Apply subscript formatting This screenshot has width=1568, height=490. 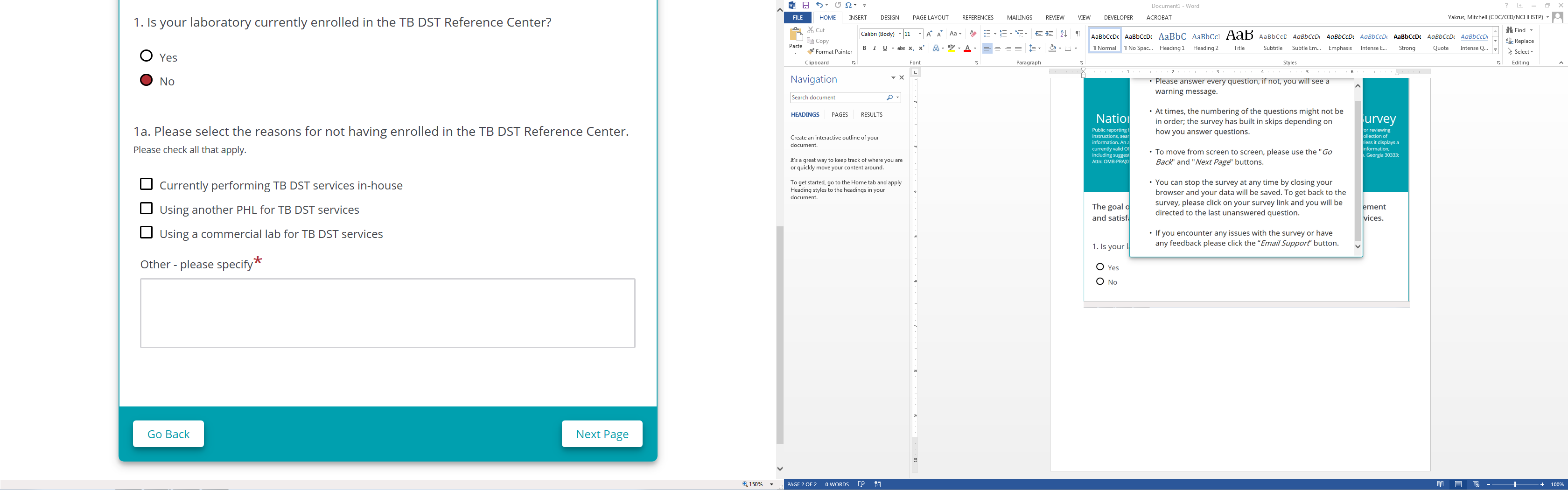[911, 48]
